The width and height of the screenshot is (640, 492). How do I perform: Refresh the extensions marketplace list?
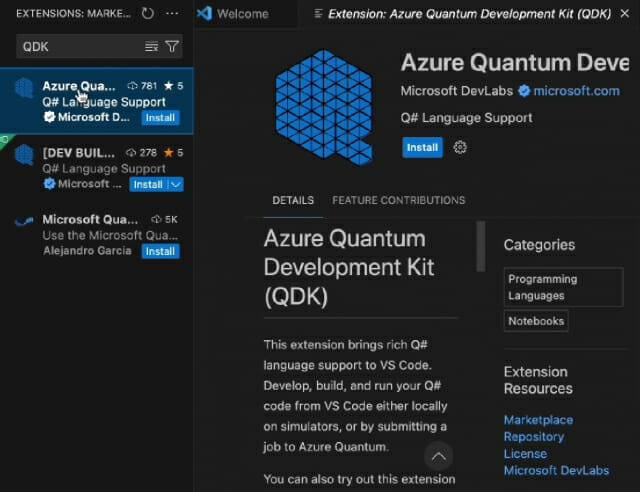pyautogui.click(x=148, y=14)
